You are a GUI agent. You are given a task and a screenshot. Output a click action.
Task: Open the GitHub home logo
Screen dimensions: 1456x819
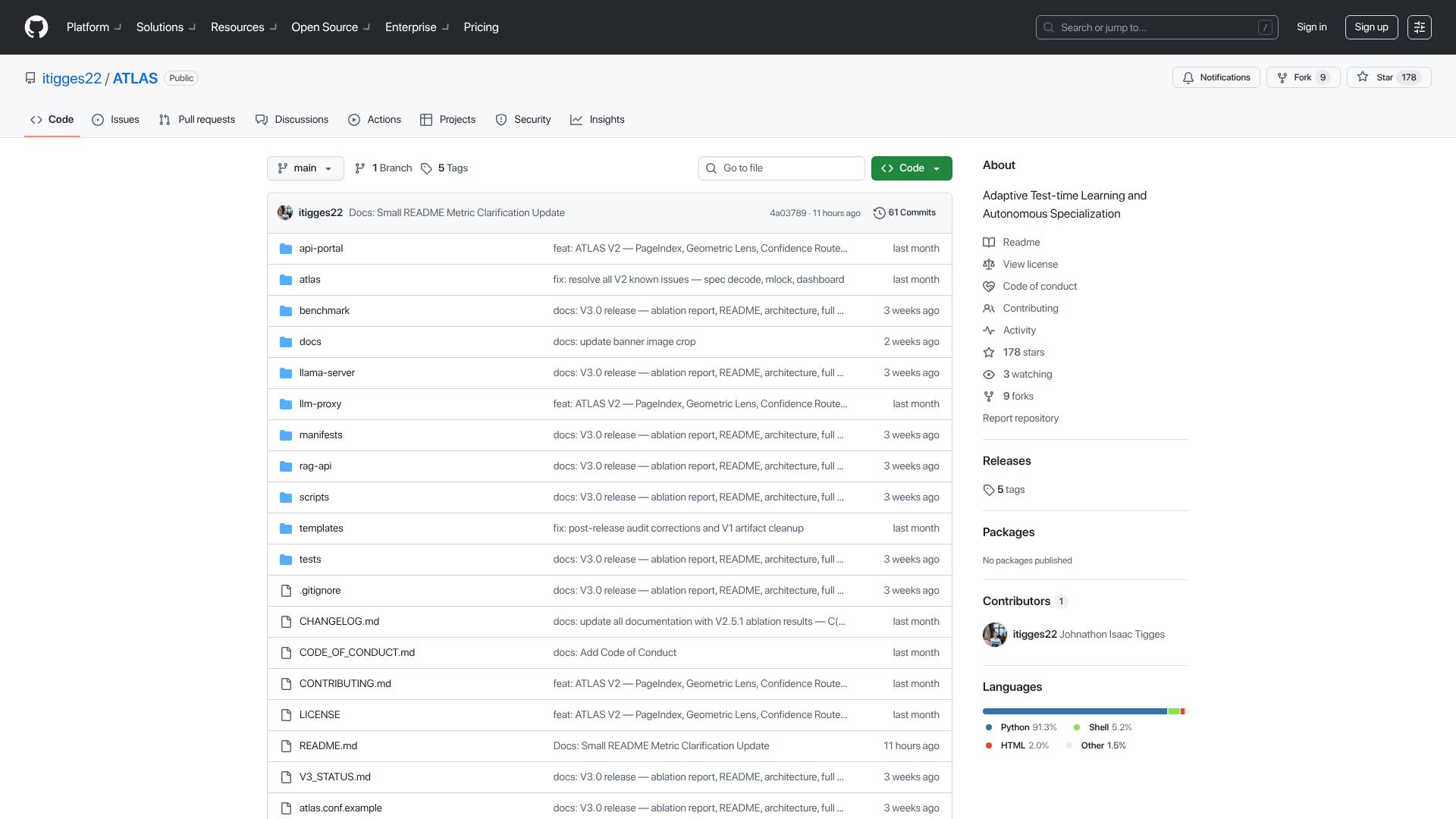(x=36, y=27)
